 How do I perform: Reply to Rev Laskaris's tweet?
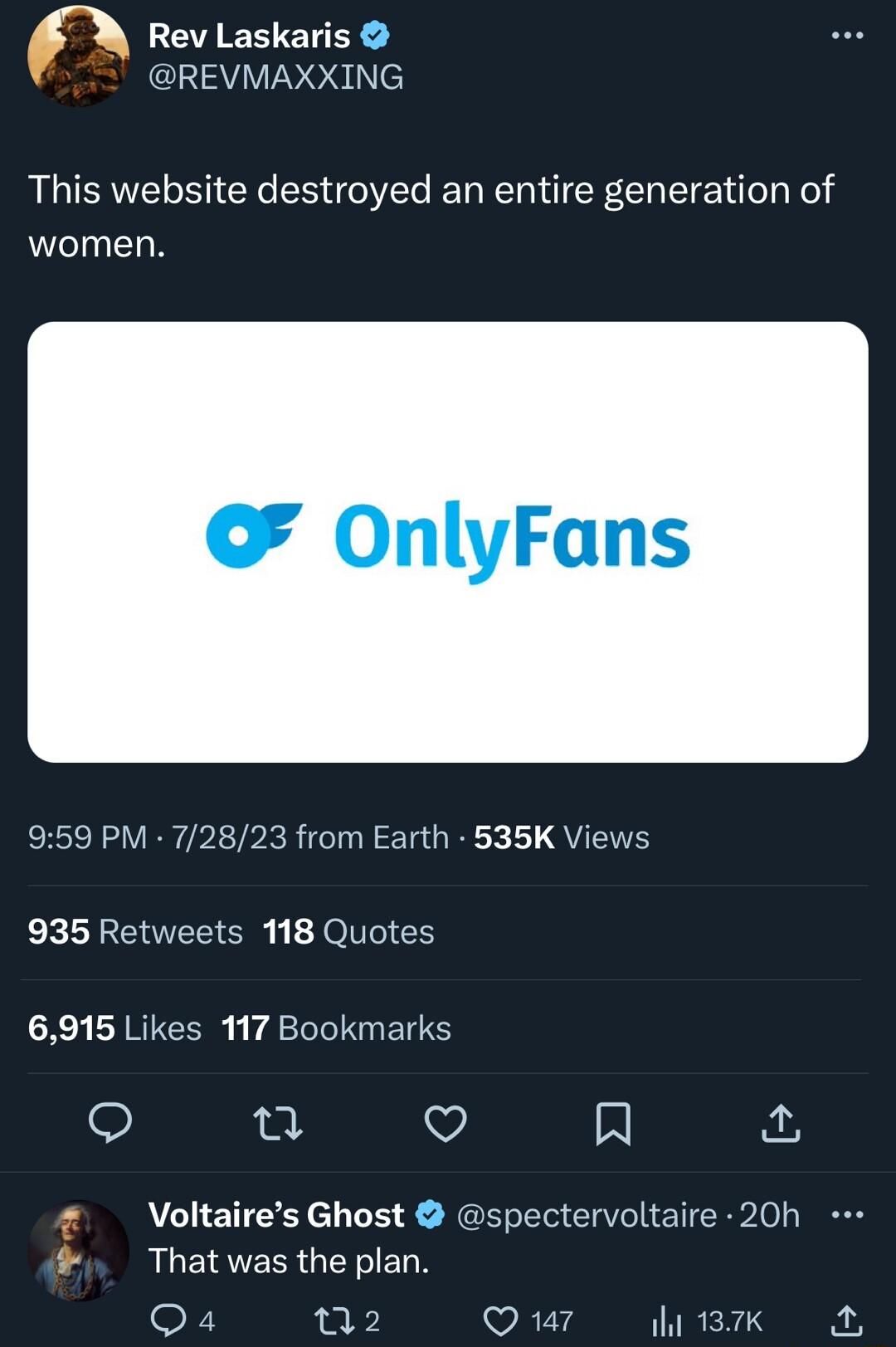[x=110, y=1123]
